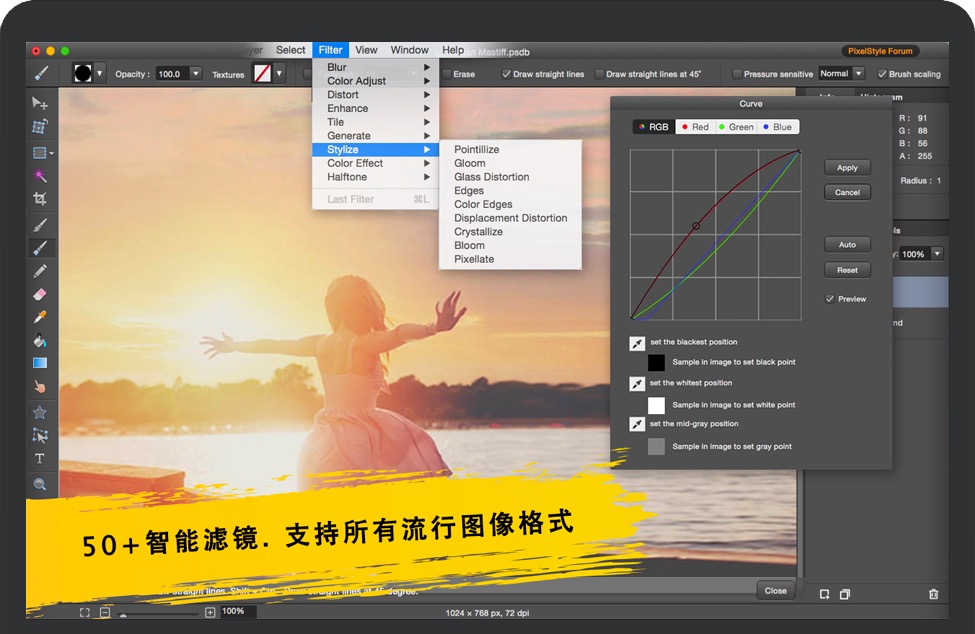Delete layer with the trash icon

click(x=933, y=594)
